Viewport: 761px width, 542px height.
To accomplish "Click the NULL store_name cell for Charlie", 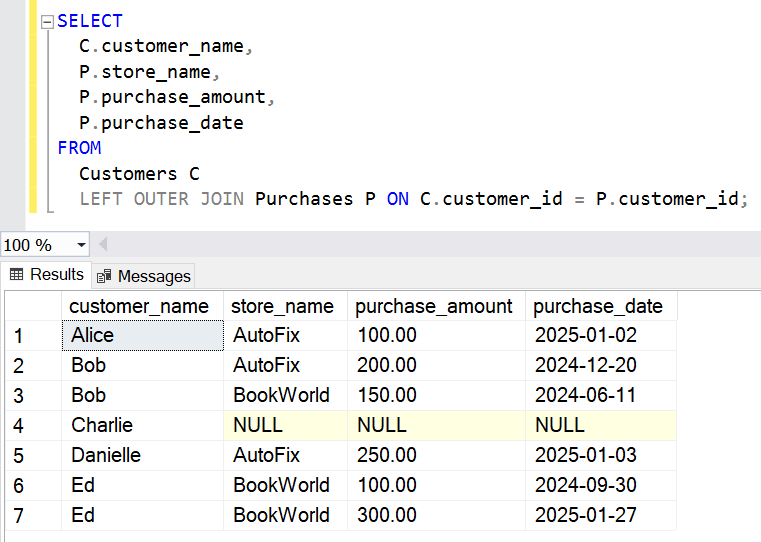I will (284, 425).
